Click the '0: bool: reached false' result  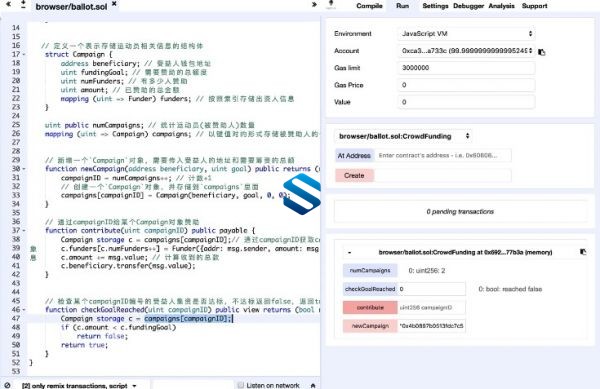510,289
